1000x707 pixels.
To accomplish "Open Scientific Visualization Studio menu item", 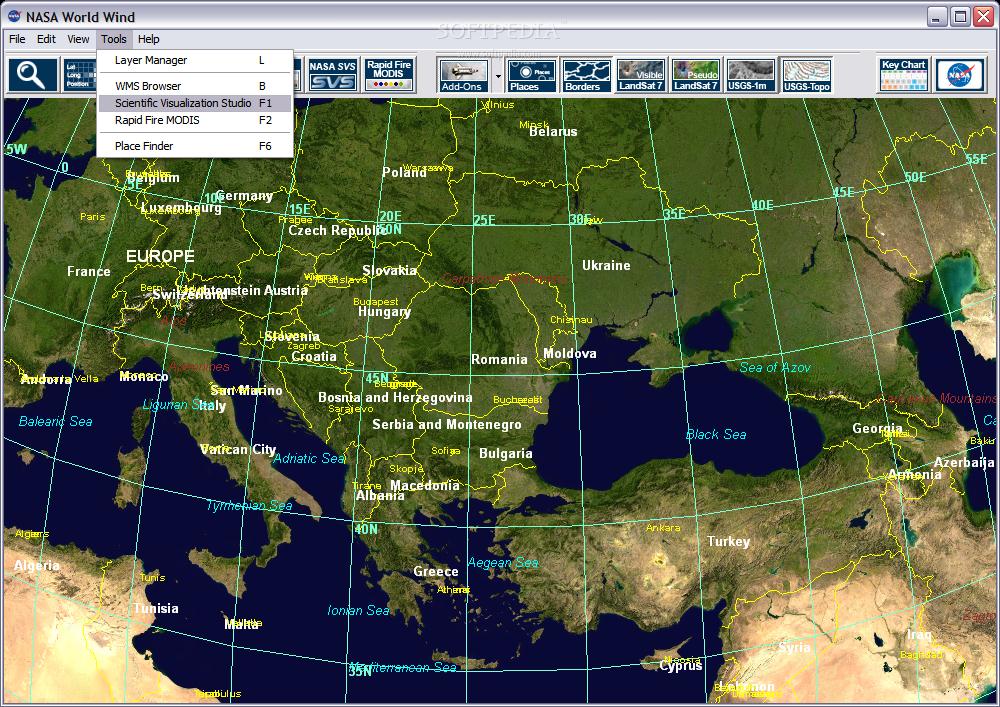I will pyautogui.click(x=183, y=103).
